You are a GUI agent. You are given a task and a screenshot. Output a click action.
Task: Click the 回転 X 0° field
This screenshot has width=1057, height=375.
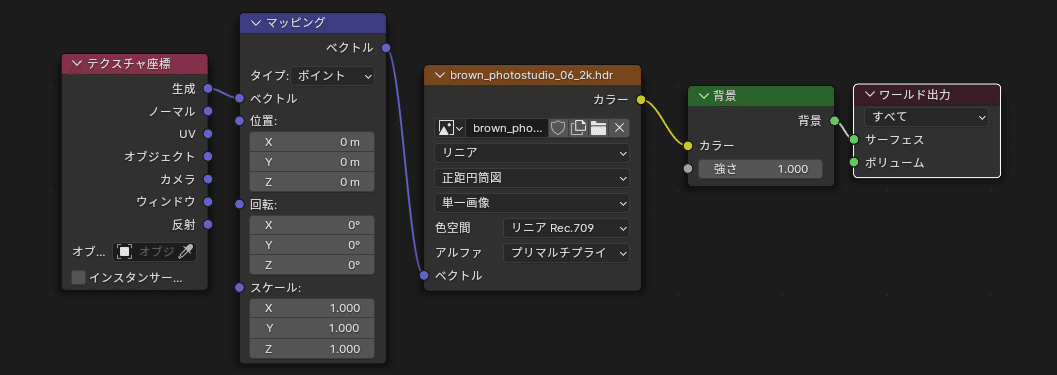pos(312,225)
